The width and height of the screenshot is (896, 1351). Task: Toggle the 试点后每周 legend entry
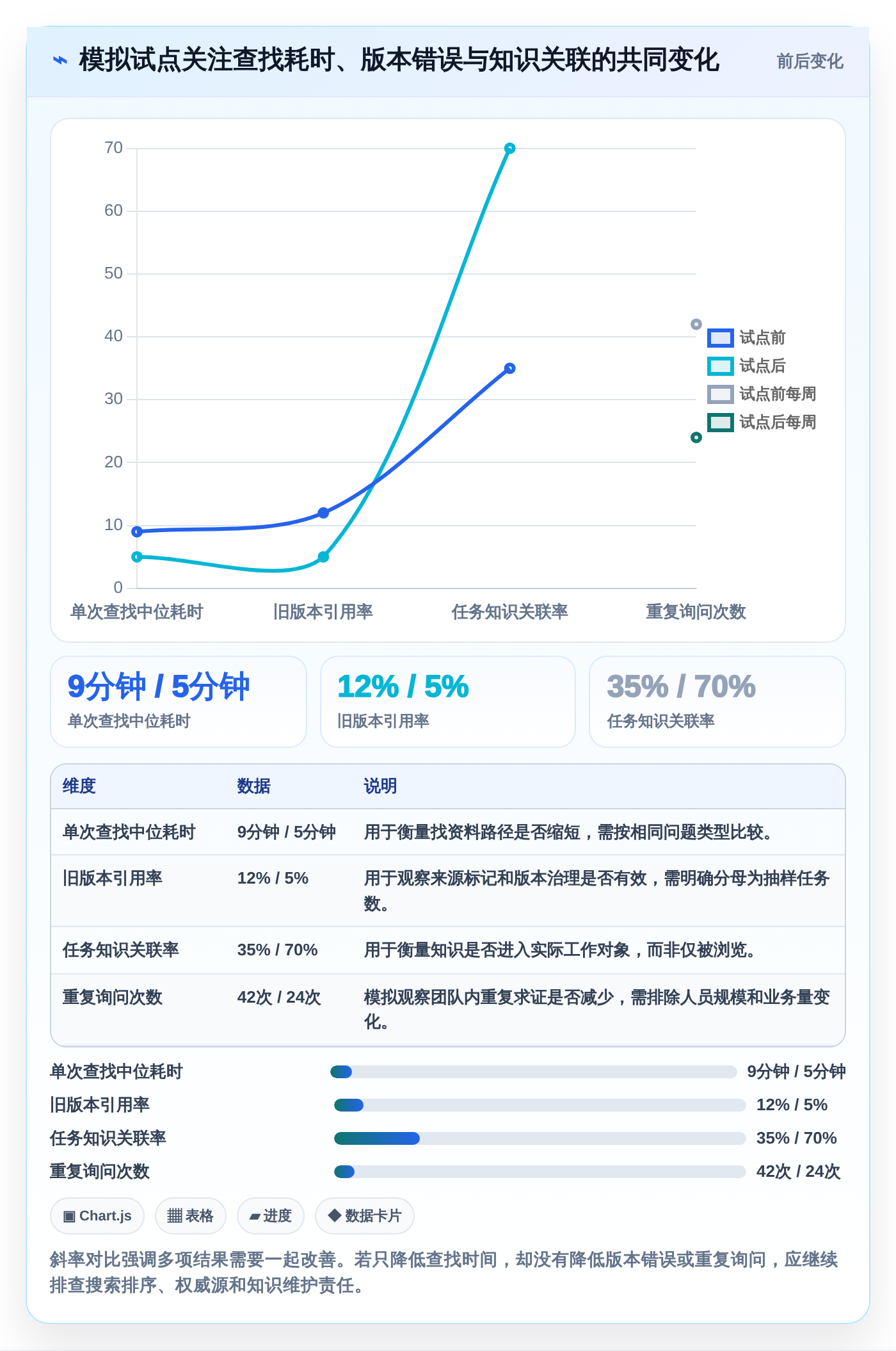tap(762, 422)
